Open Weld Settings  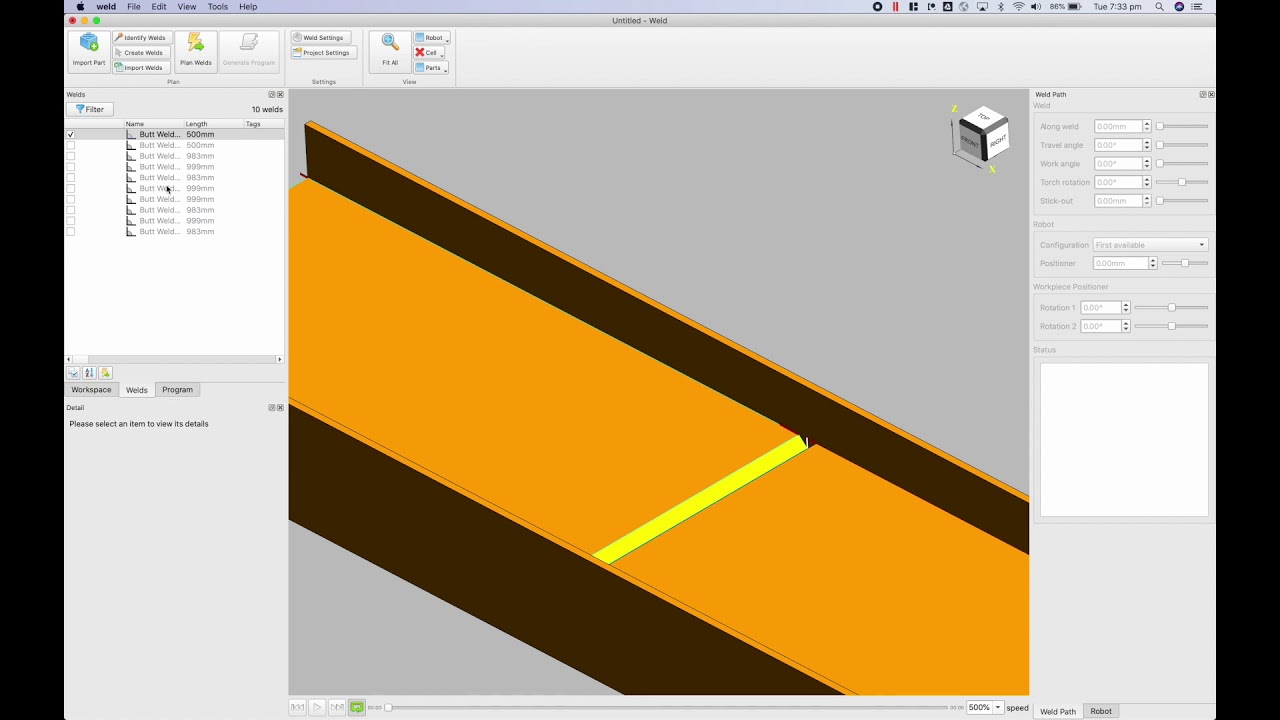[x=320, y=38]
